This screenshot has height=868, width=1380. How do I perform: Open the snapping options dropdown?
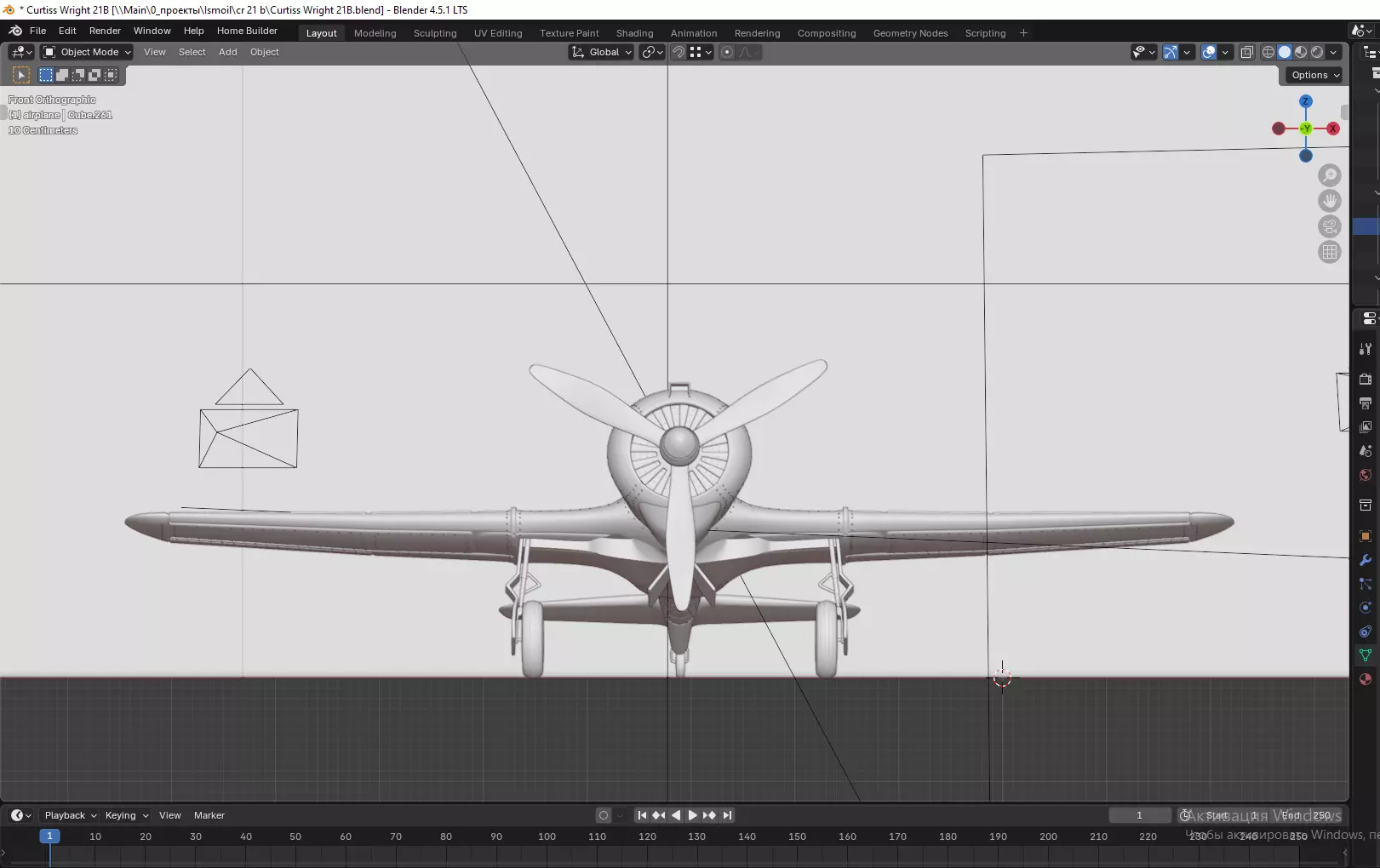coord(701,52)
